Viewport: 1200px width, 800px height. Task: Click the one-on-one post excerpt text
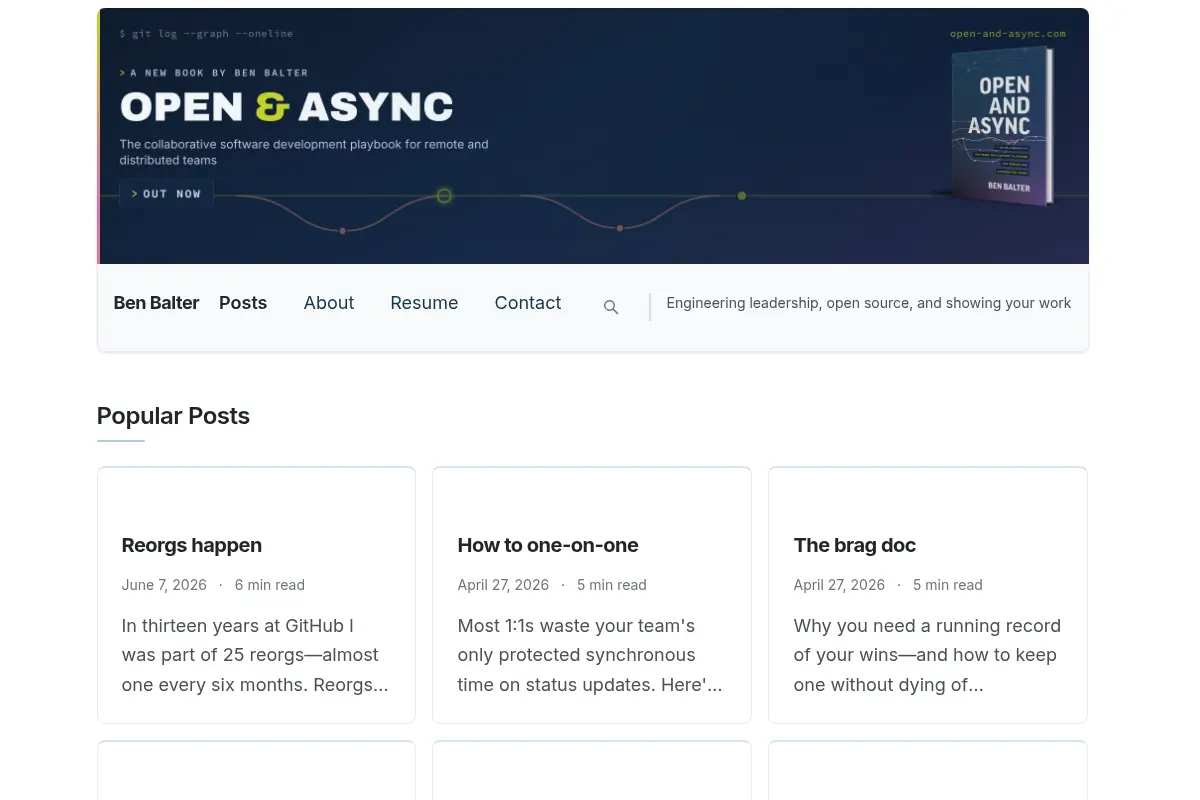(591, 655)
